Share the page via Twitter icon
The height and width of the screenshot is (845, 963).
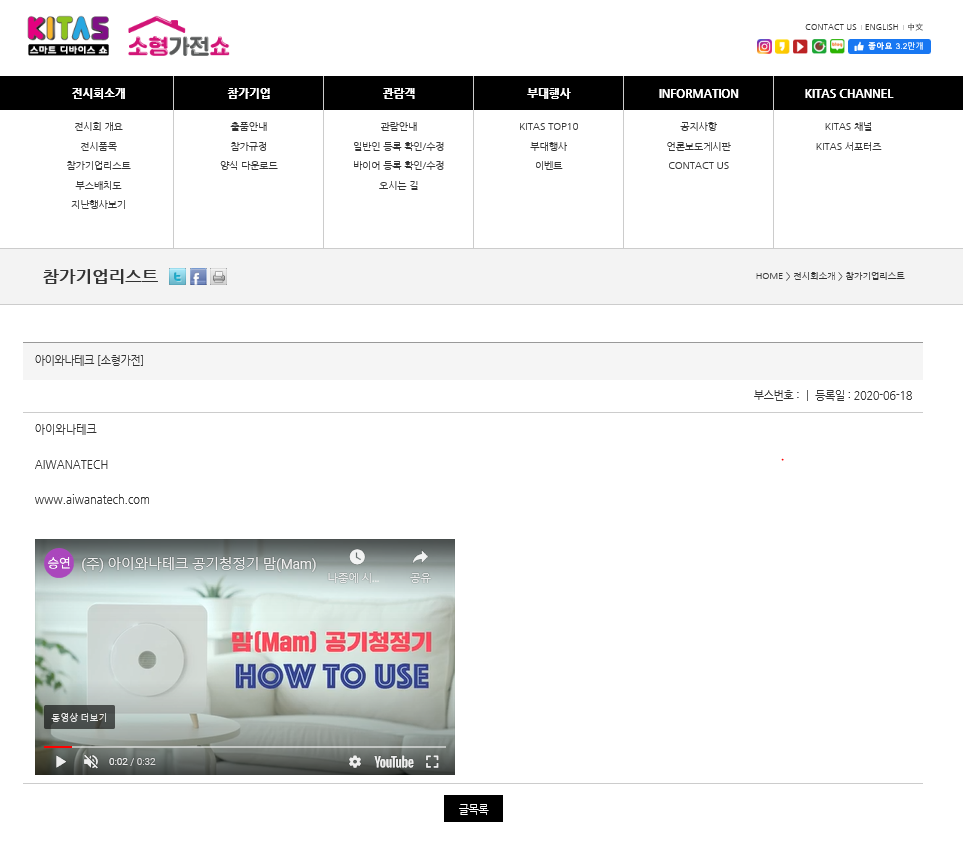click(177, 277)
